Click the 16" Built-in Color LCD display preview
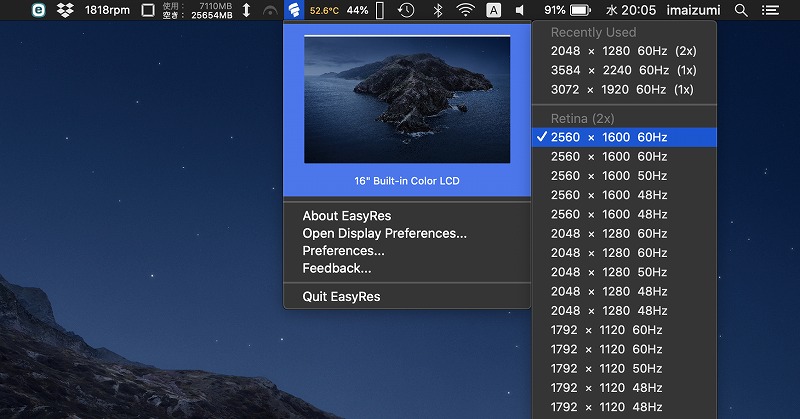 407,110
